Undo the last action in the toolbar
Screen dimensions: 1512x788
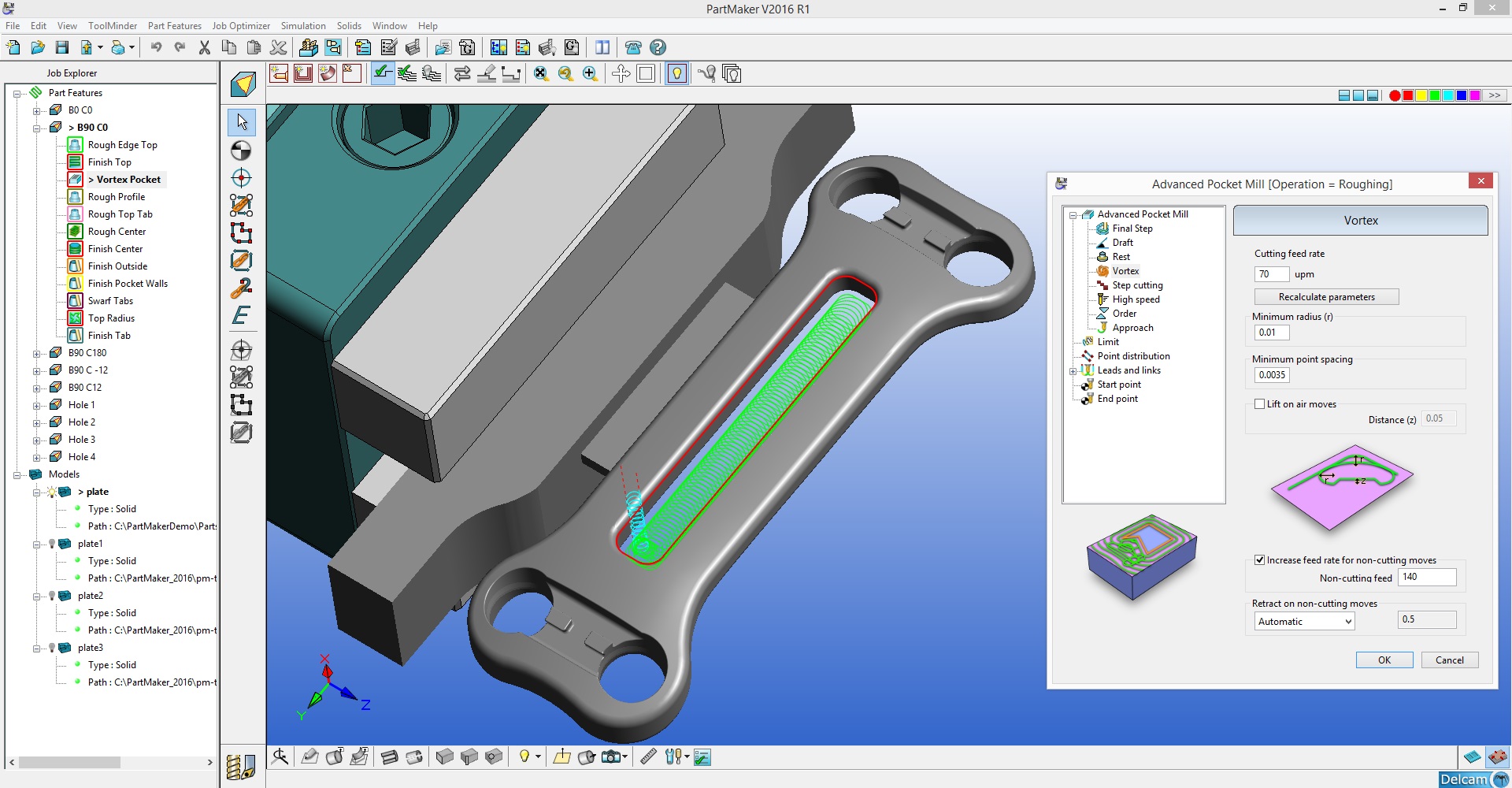(x=156, y=48)
